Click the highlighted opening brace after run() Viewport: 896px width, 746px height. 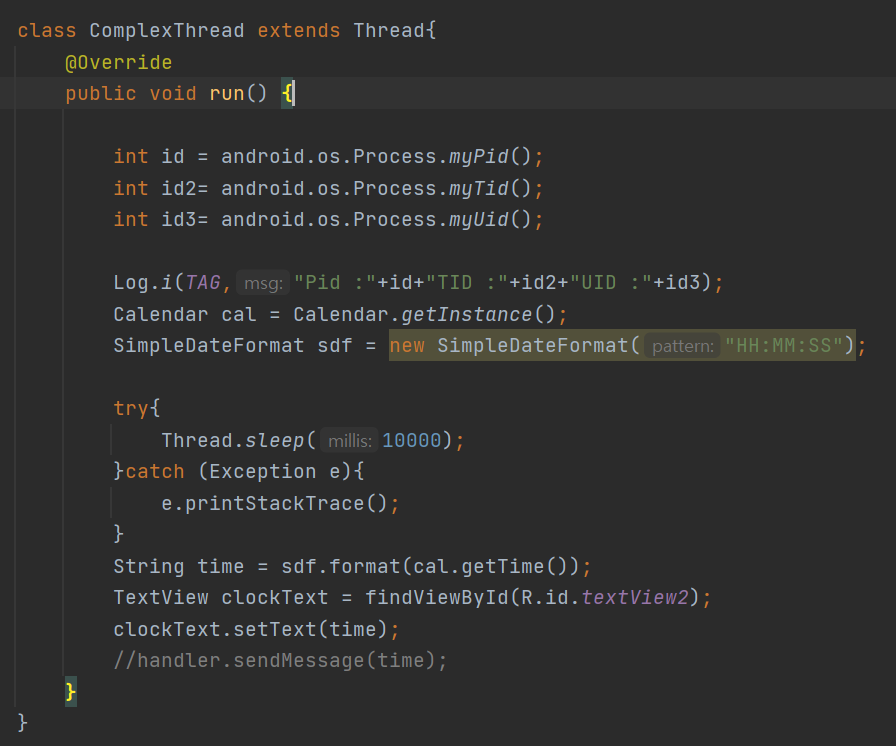[x=287, y=93]
